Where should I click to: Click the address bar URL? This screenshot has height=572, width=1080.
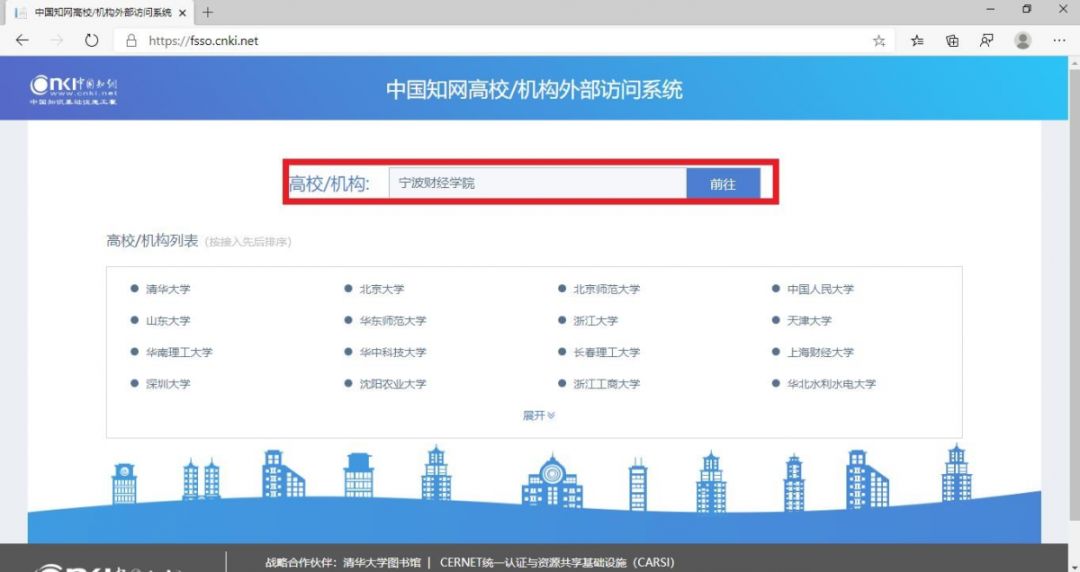coord(203,41)
